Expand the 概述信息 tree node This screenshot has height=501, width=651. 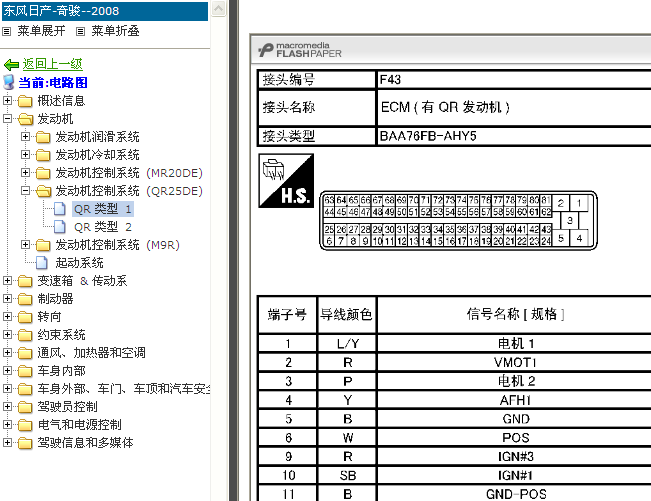[7, 100]
